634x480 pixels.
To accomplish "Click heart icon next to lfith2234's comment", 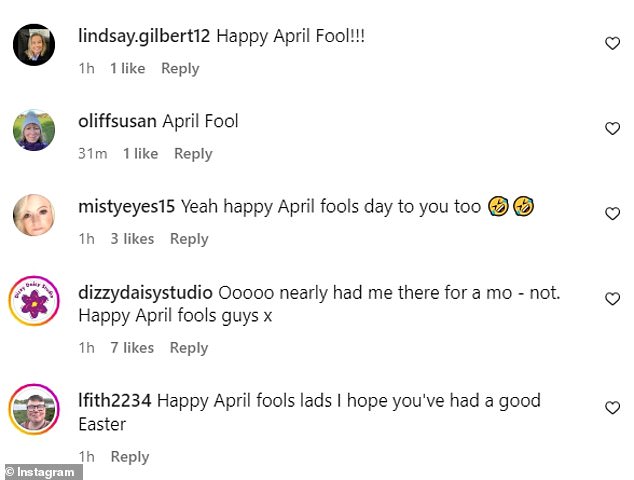I will pyautogui.click(x=612, y=407).
